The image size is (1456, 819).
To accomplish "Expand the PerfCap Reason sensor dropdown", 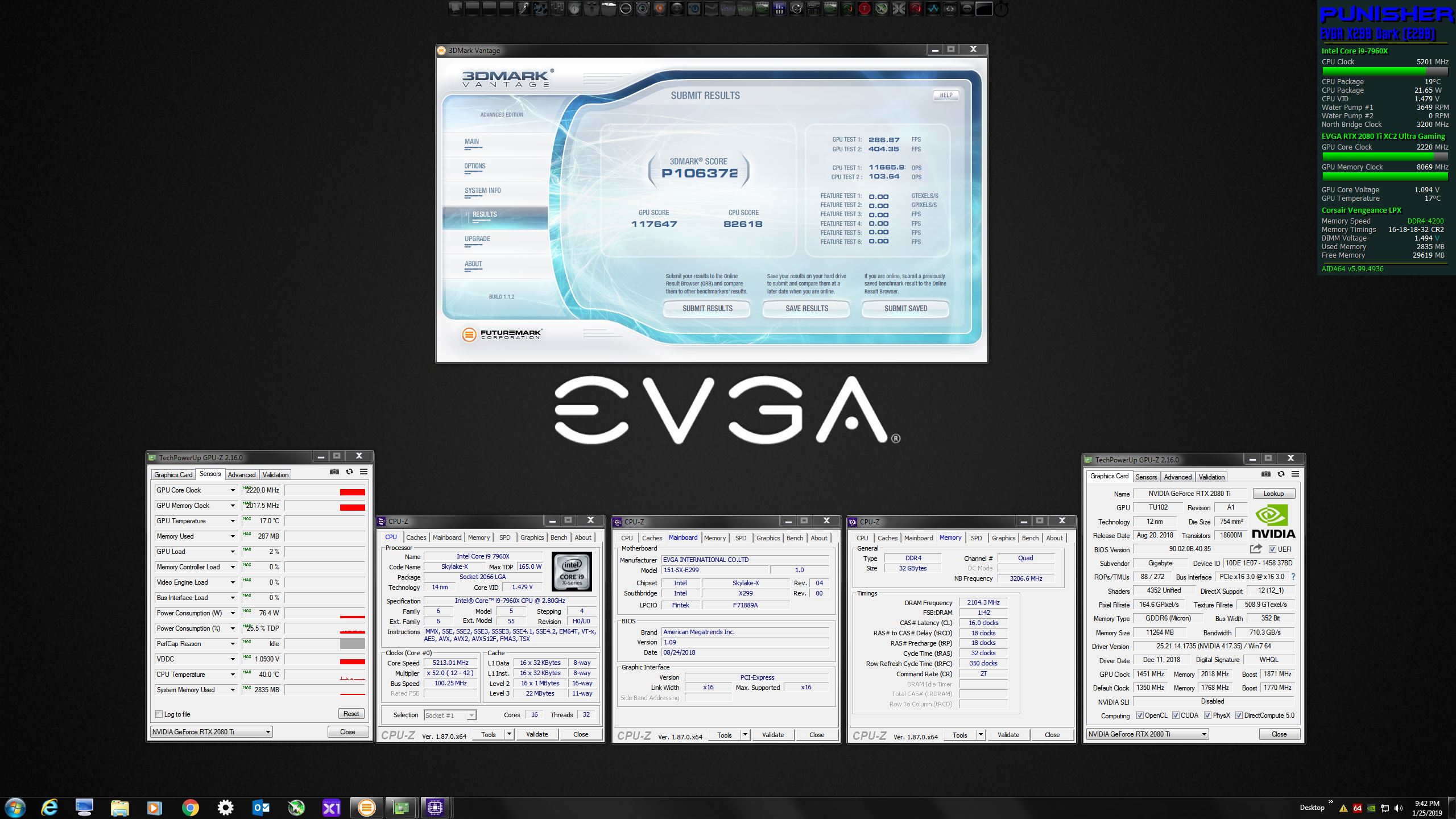I will [232, 644].
